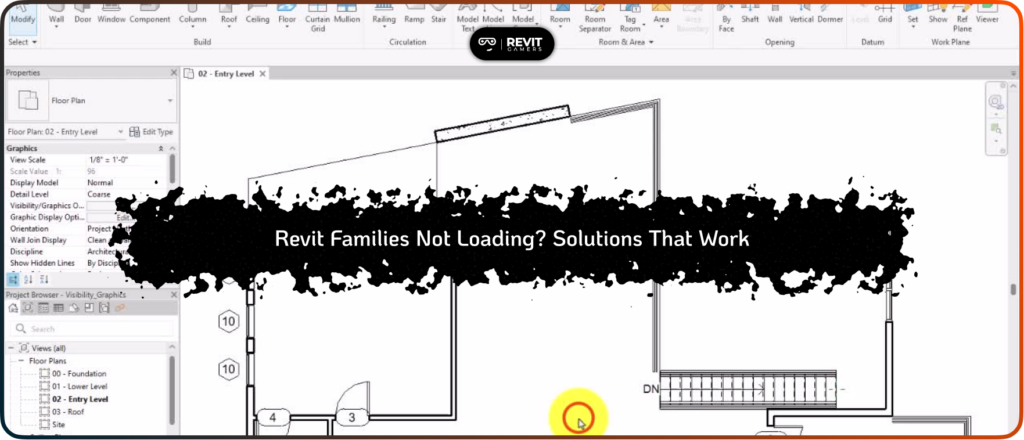Select the Shaft opening tool

point(750,14)
